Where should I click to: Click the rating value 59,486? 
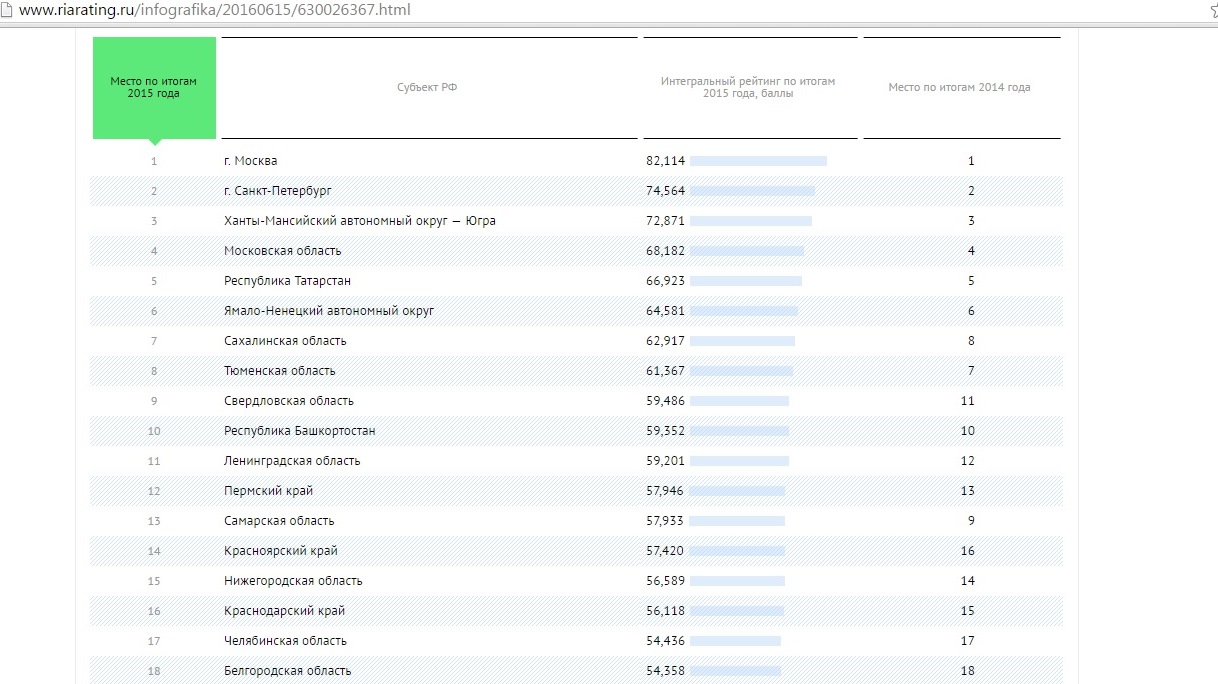point(666,401)
